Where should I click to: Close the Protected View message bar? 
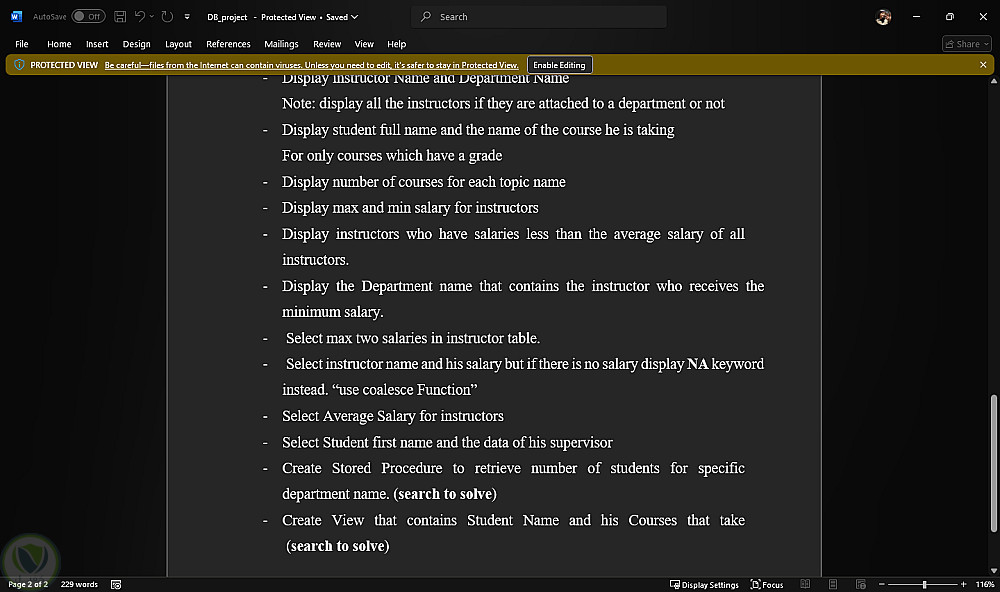(x=983, y=65)
